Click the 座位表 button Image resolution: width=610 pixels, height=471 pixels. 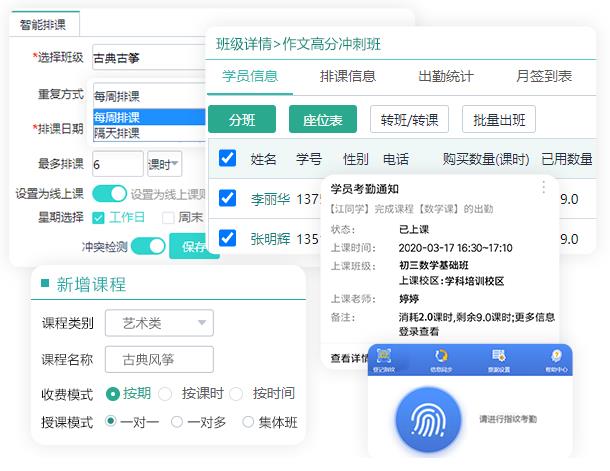pyautogui.click(x=322, y=120)
